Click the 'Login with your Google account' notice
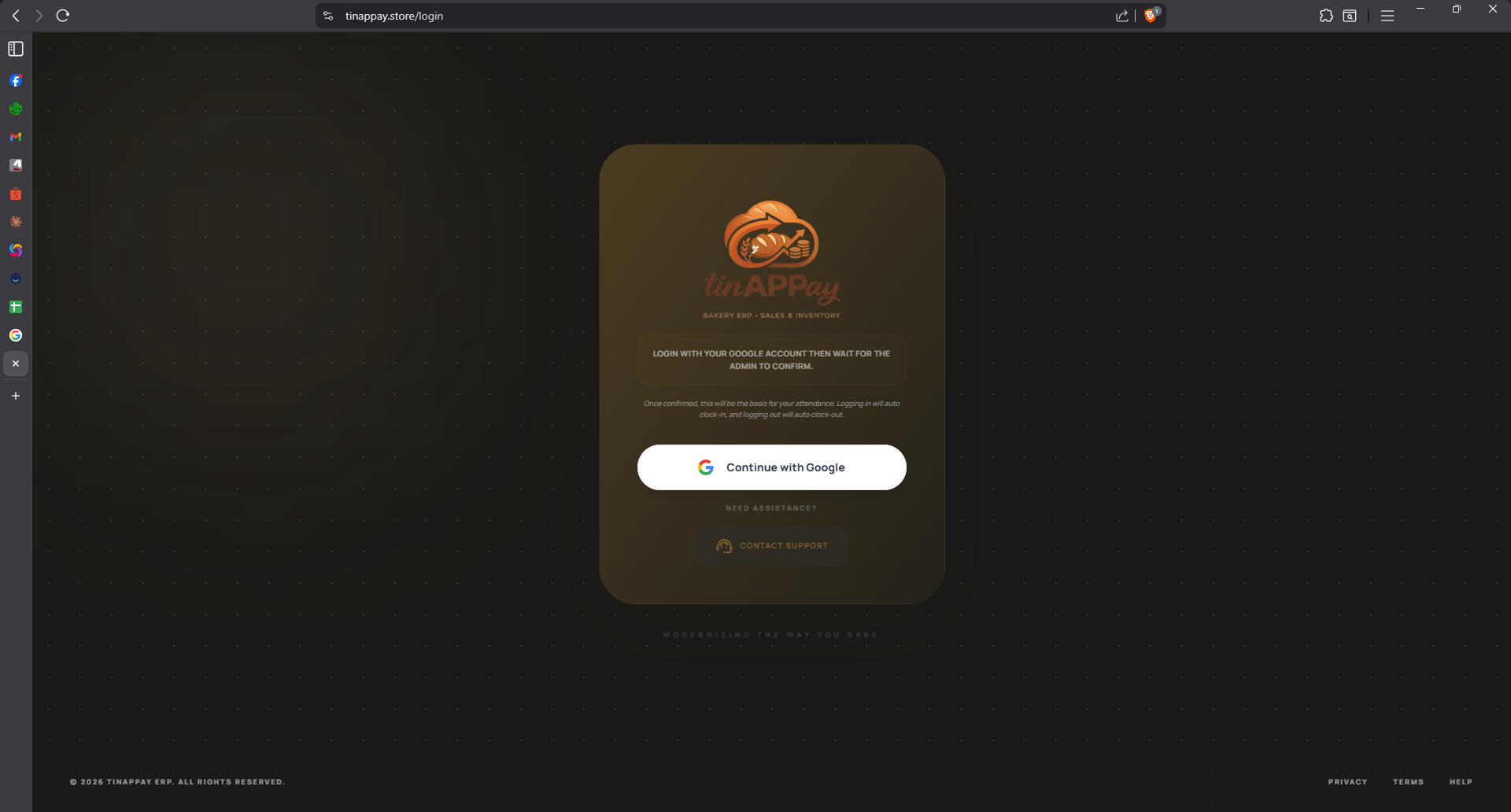Image resolution: width=1511 pixels, height=812 pixels. pyautogui.click(x=771, y=360)
